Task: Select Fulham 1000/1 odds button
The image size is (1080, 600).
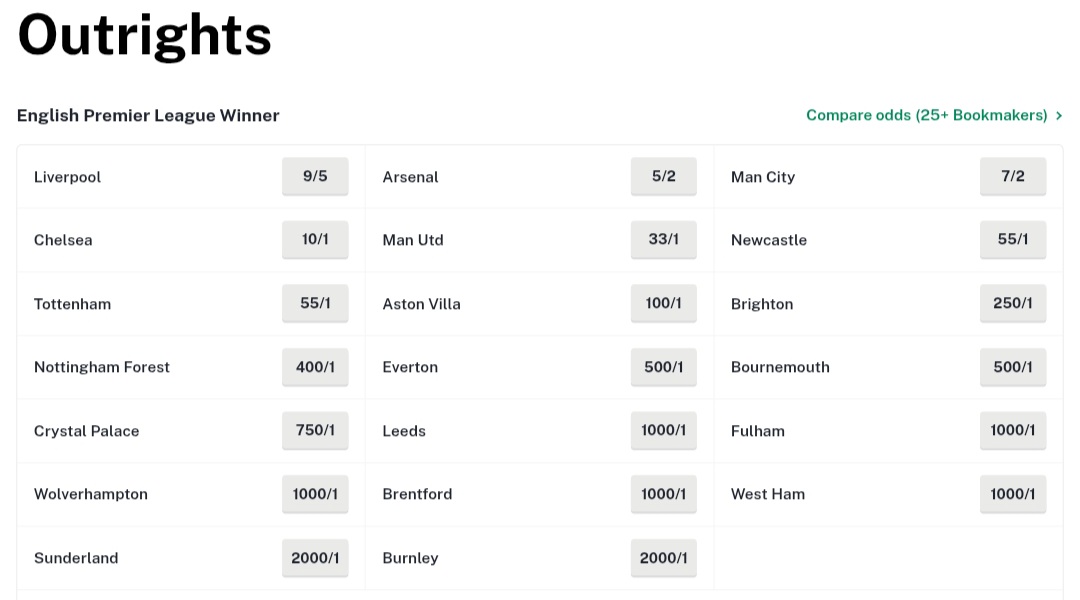Action: (1012, 431)
